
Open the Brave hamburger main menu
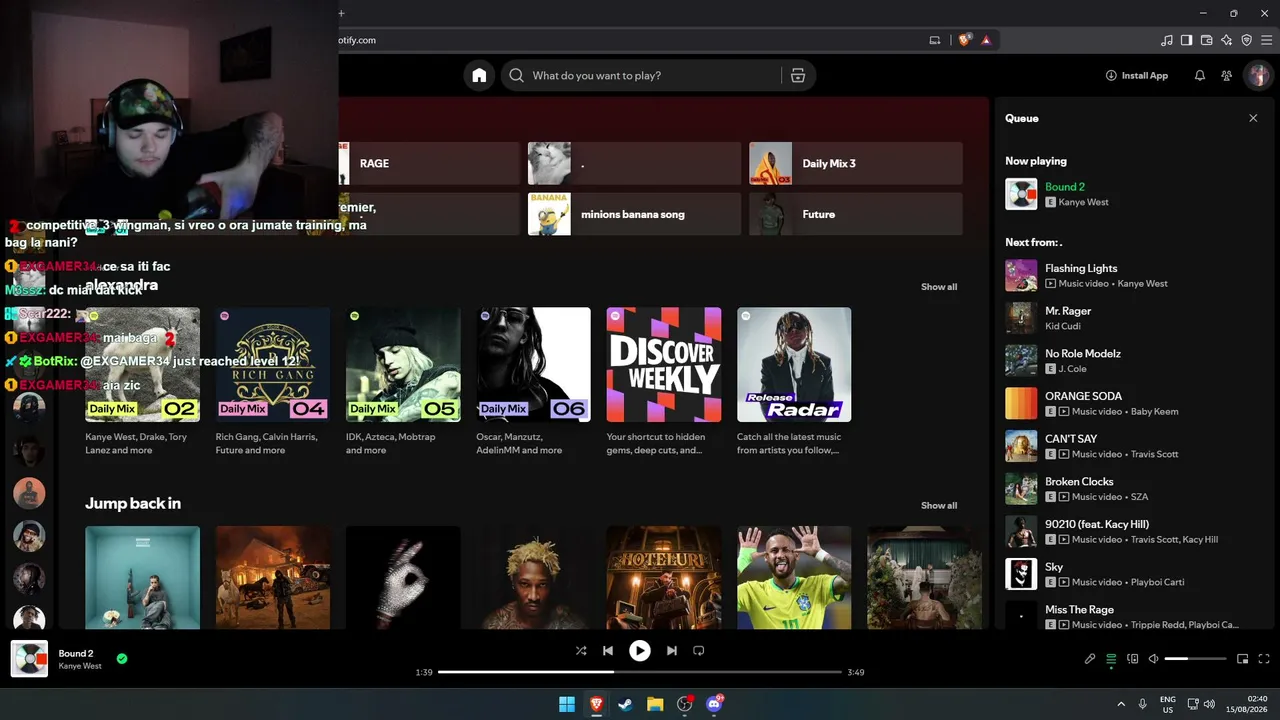(x=1266, y=40)
